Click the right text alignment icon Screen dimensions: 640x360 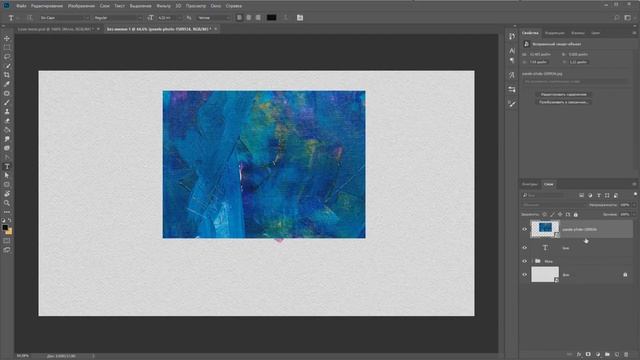point(258,18)
